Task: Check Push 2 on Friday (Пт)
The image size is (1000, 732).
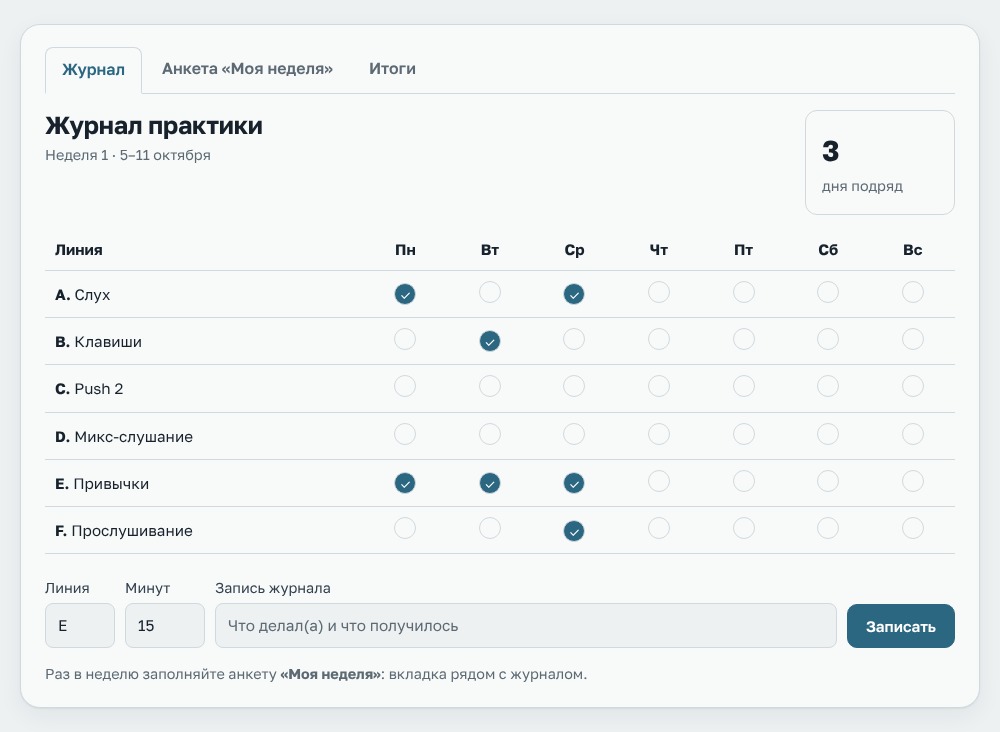Action: (x=744, y=386)
